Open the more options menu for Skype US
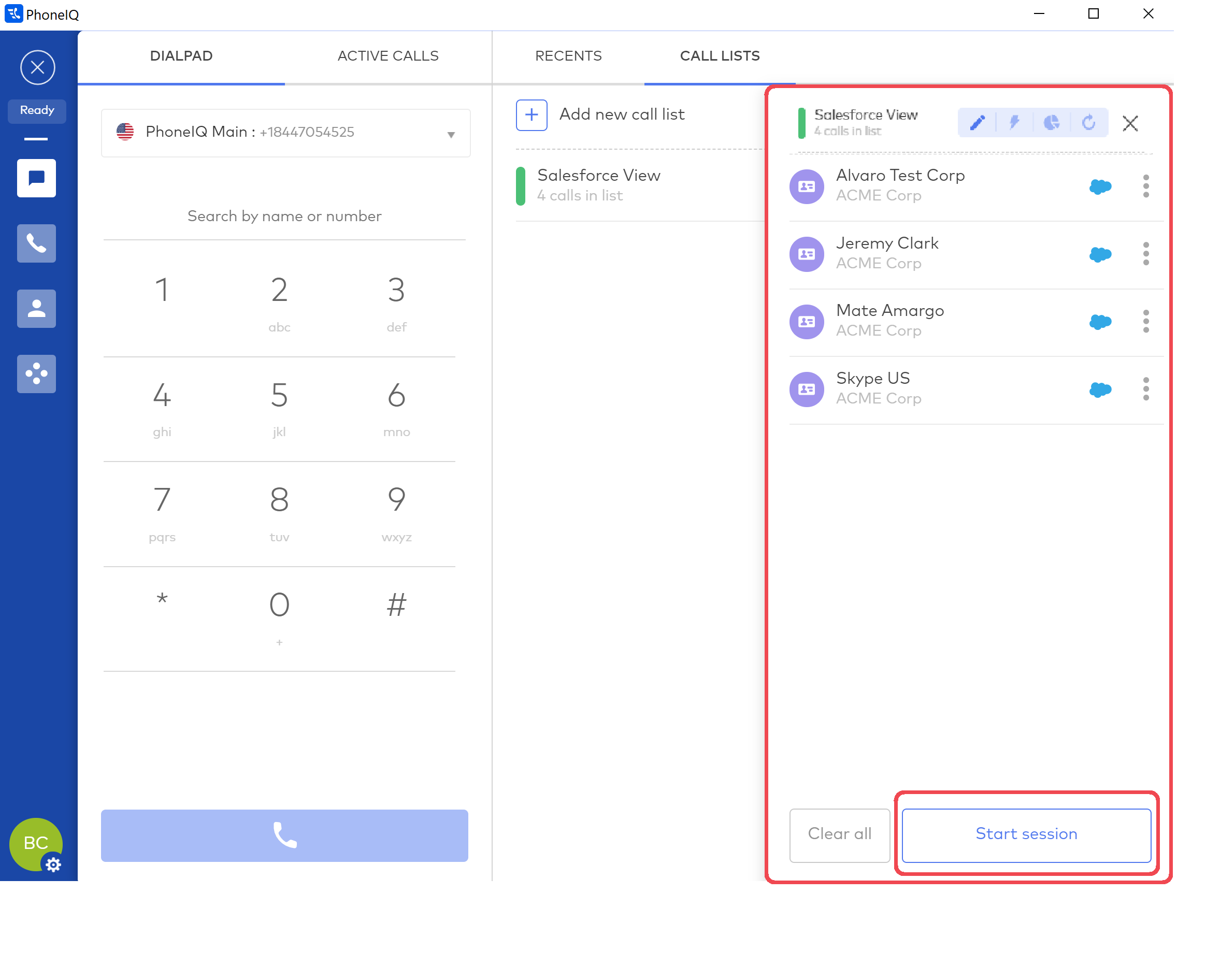The image size is (1206, 980). (1145, 389)
